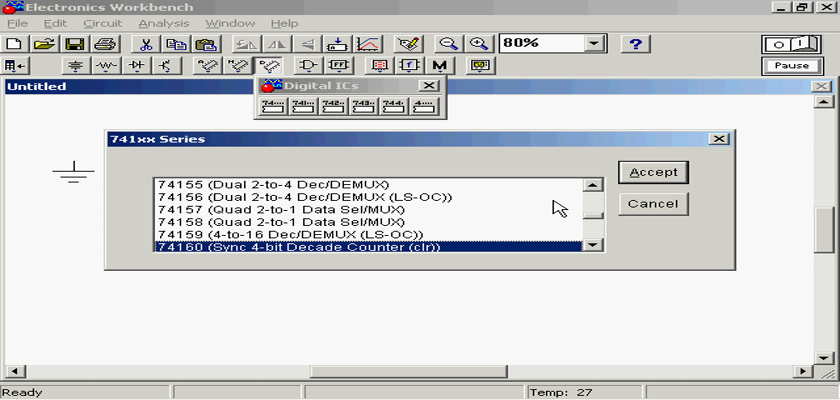Pick the 744xx series IC
This screenshot has width=840, height=400.
point(394,106)
